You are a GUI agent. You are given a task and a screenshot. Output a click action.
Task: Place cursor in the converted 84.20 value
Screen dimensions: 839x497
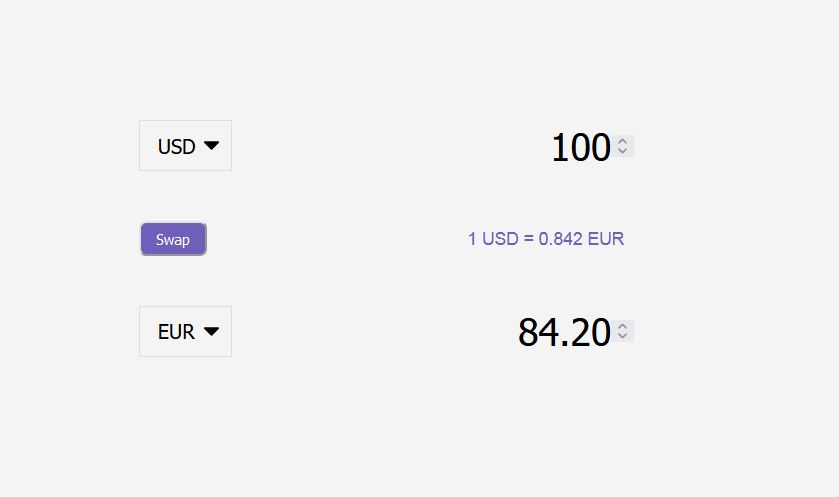click(x=564, y=332)
